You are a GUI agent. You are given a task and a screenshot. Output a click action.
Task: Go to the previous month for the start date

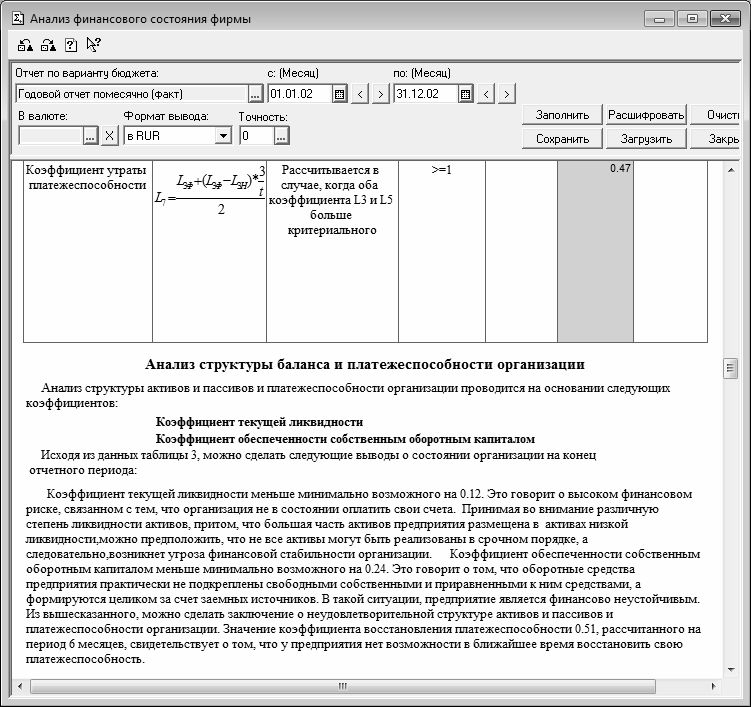[x=360, y=94]
